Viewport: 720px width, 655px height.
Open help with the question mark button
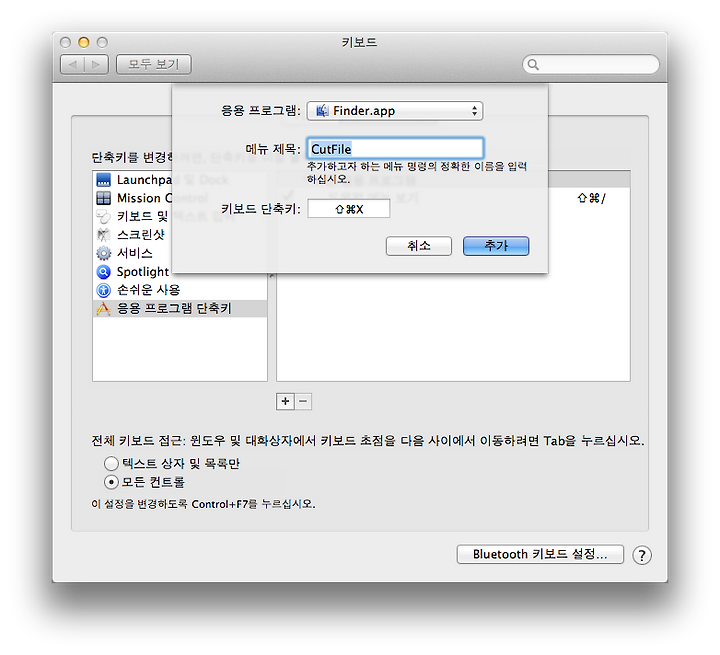click(x=641, y=555)
